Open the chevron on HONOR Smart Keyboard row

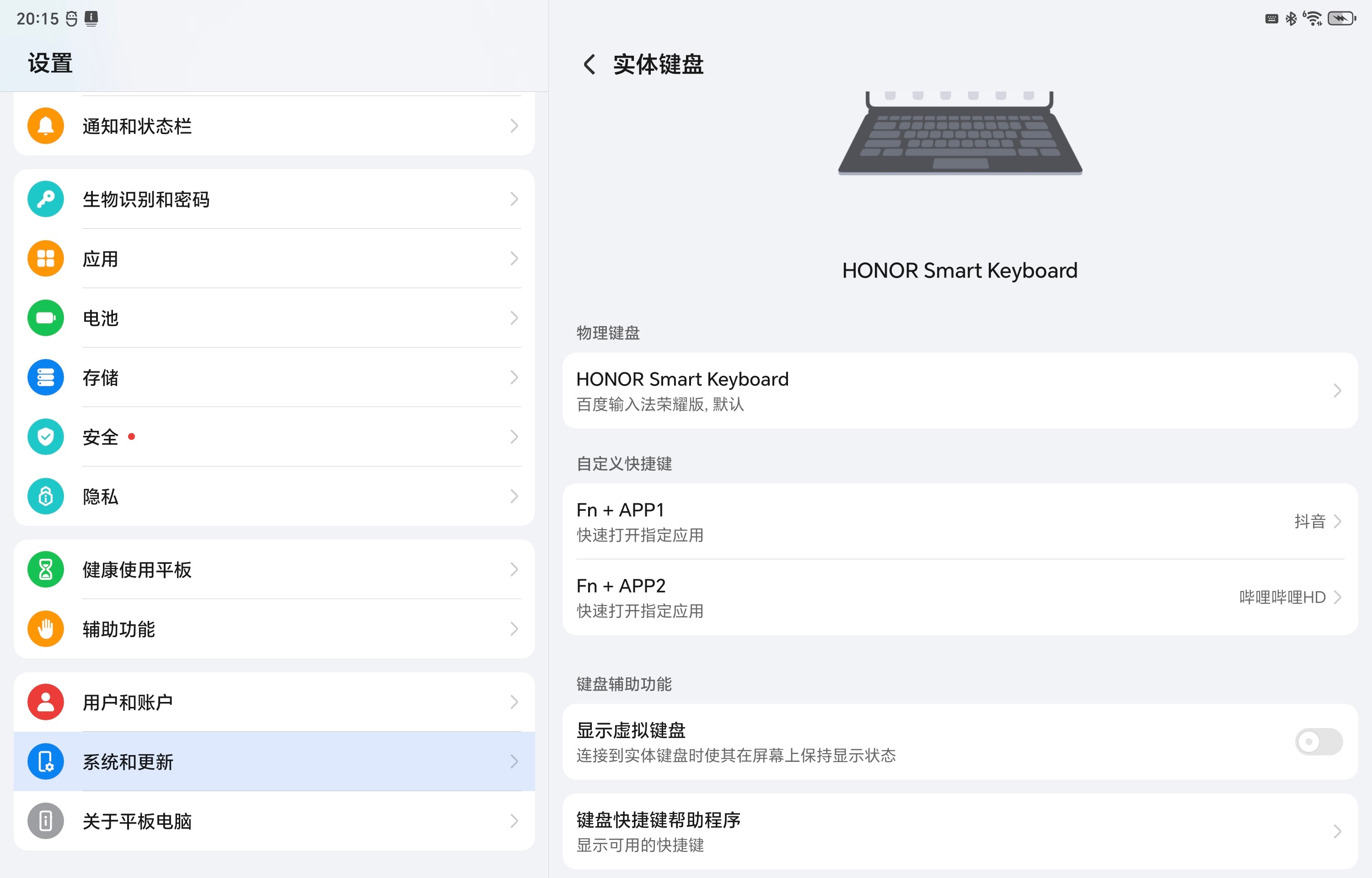[x=1337, y=391]
